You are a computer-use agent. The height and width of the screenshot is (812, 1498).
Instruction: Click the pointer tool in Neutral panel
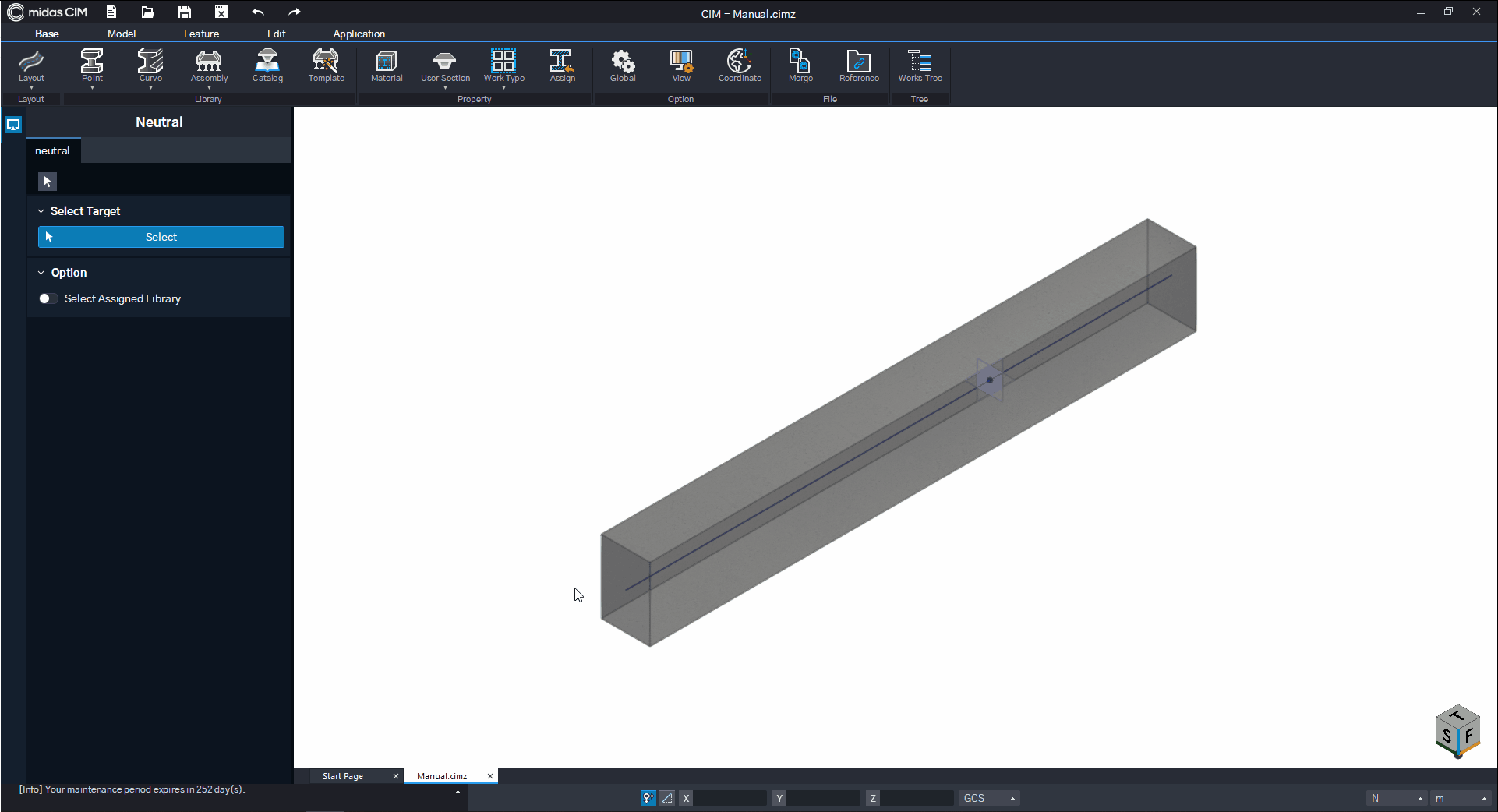point(48,182)
